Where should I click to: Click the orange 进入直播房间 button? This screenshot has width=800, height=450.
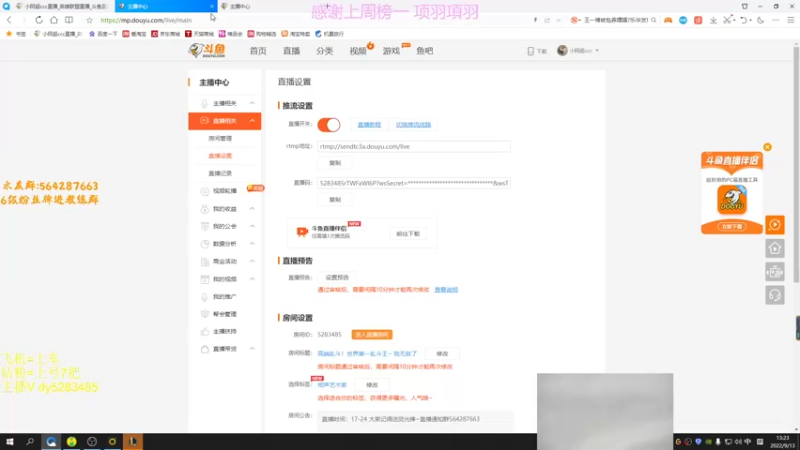(x=372, y=335)
